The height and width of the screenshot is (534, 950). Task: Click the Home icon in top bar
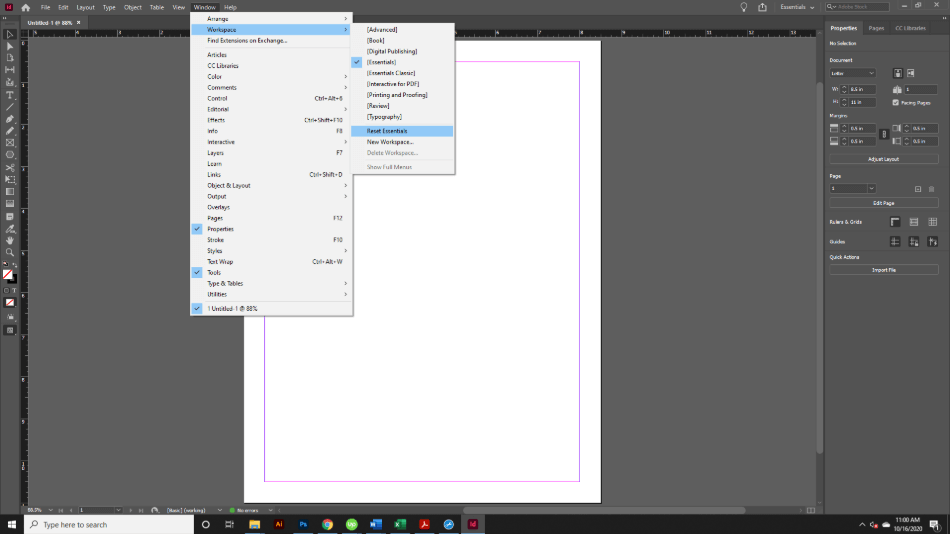click(25, 7)
